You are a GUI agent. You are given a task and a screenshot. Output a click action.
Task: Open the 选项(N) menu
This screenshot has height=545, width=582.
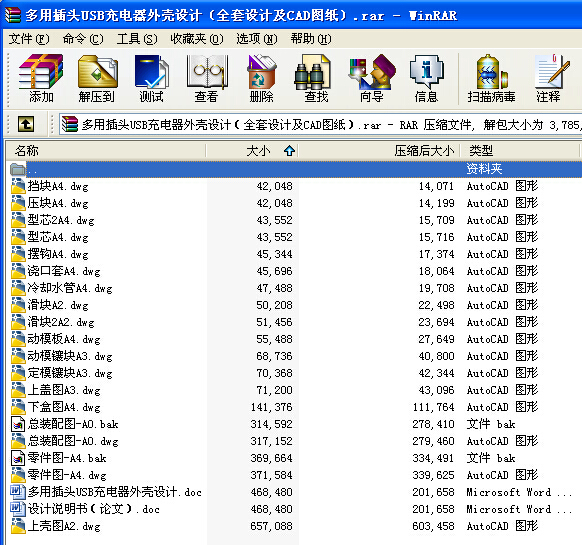[x=257, y=39]
